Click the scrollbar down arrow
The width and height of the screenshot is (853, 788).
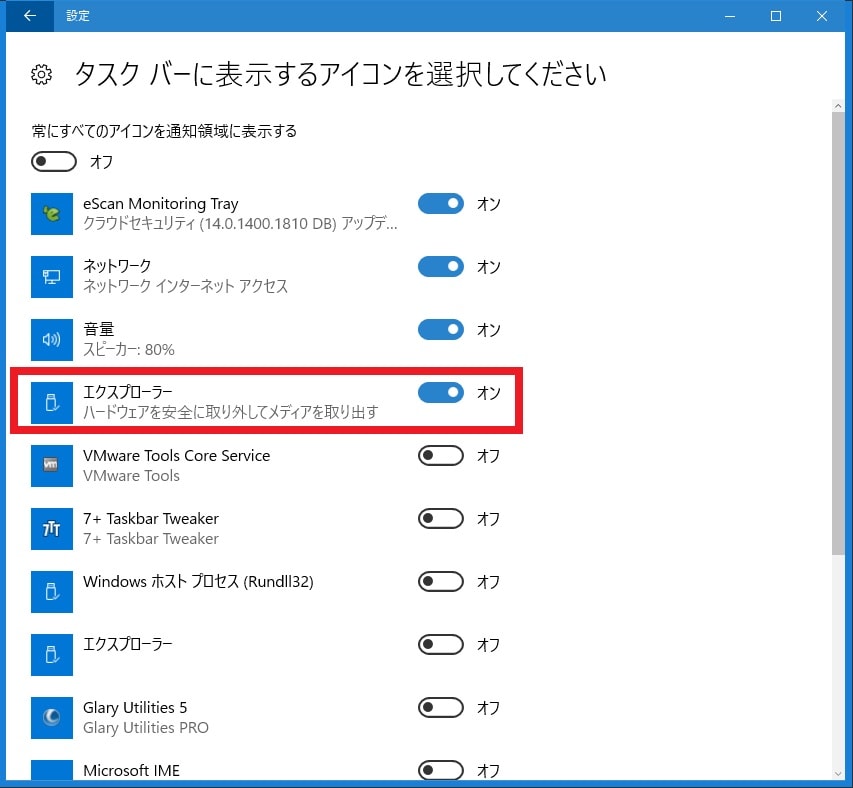838,774
